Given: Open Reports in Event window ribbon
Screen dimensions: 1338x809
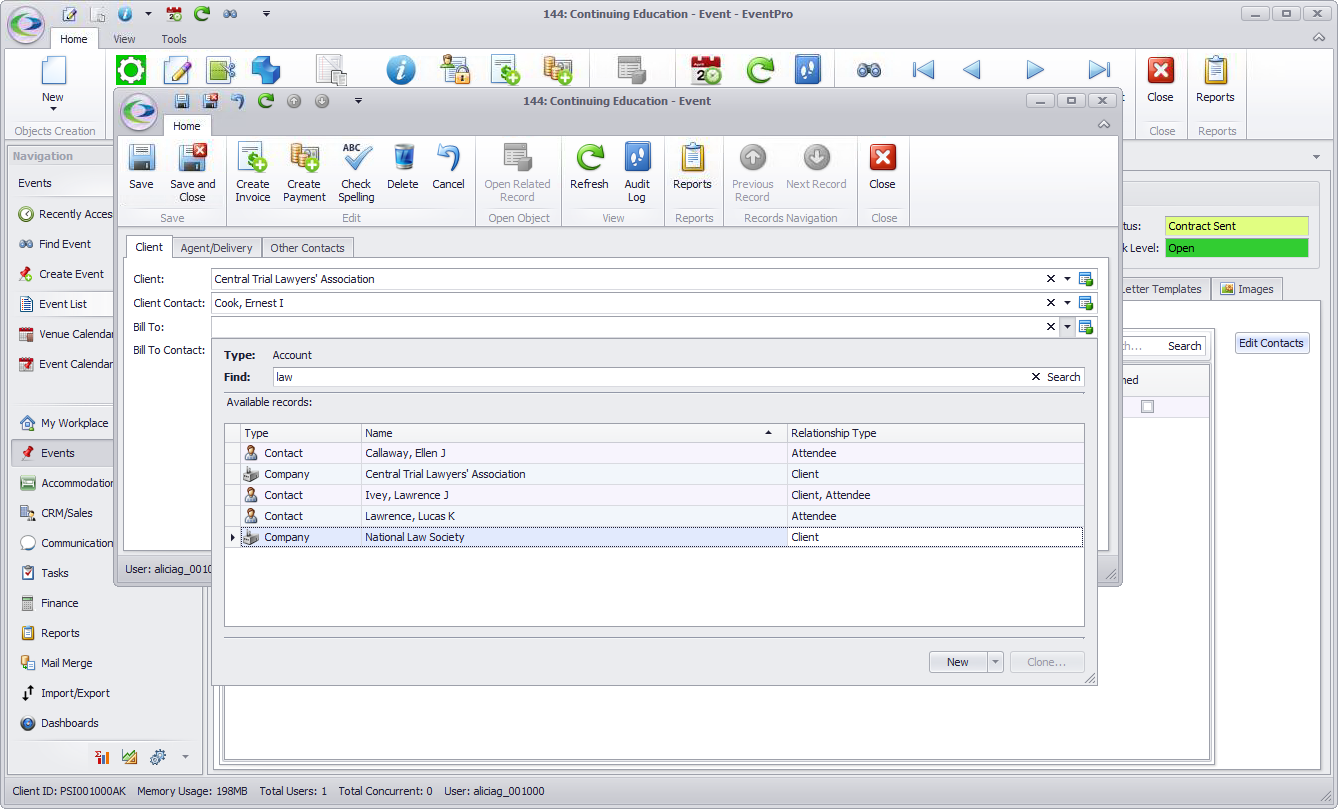Looking at the screenshot, I should tap(692, 166).
